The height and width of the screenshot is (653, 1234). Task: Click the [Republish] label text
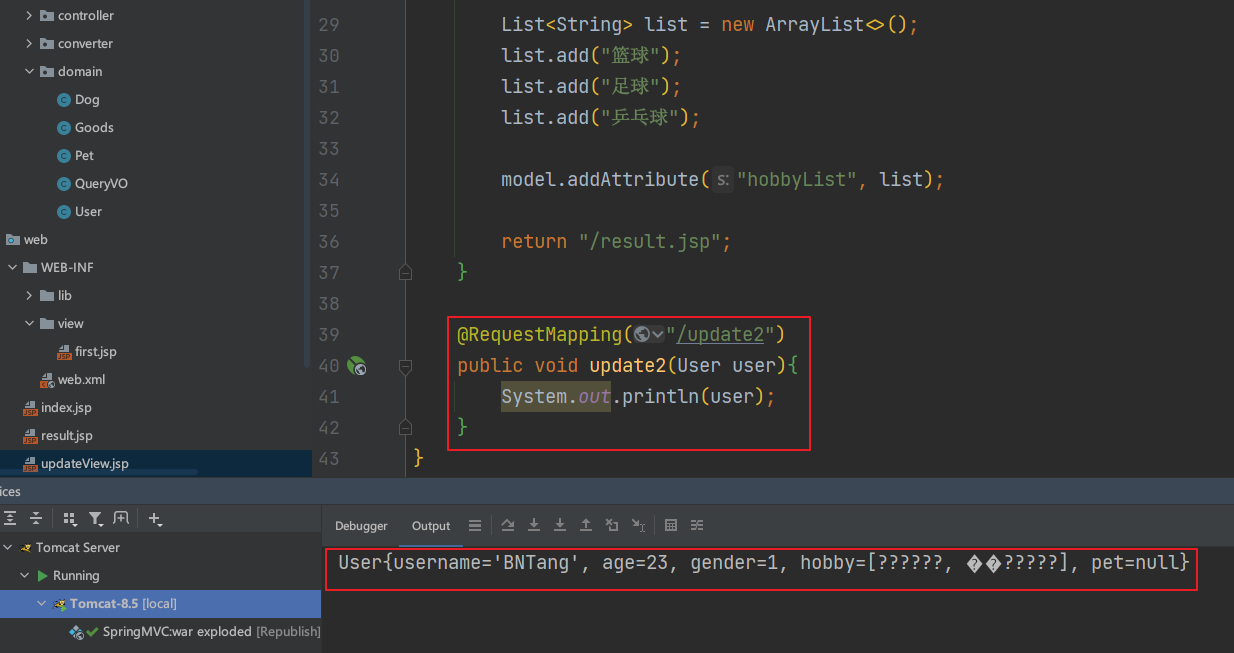tap(288, 632)
